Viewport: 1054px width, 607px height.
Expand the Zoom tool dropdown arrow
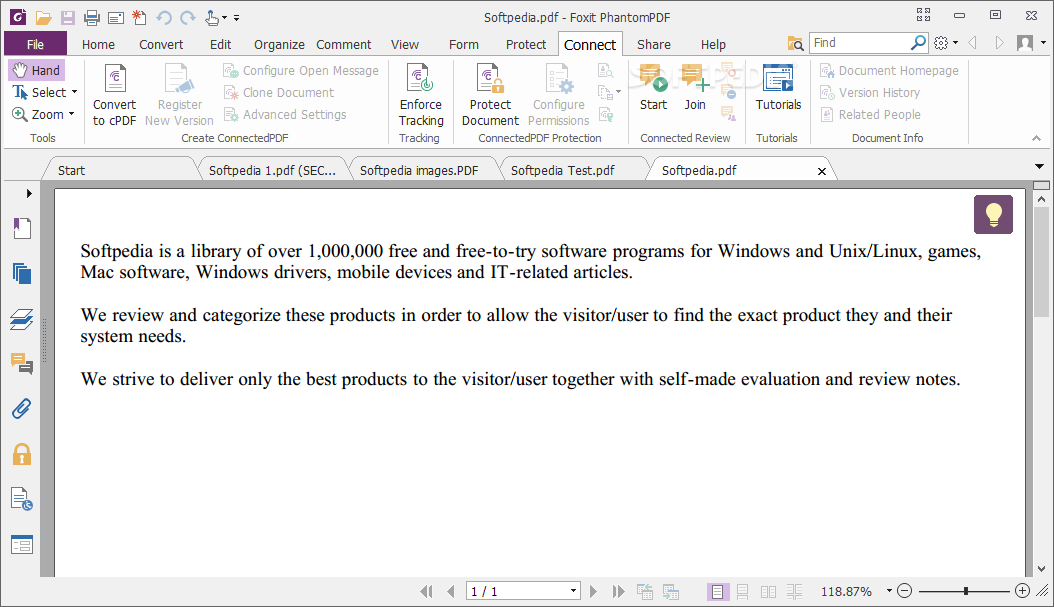click(71, 114)
